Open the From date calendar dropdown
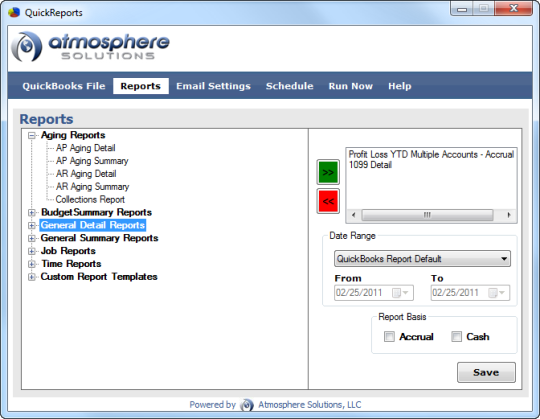540x419 pixels. (x=401, y=293)
